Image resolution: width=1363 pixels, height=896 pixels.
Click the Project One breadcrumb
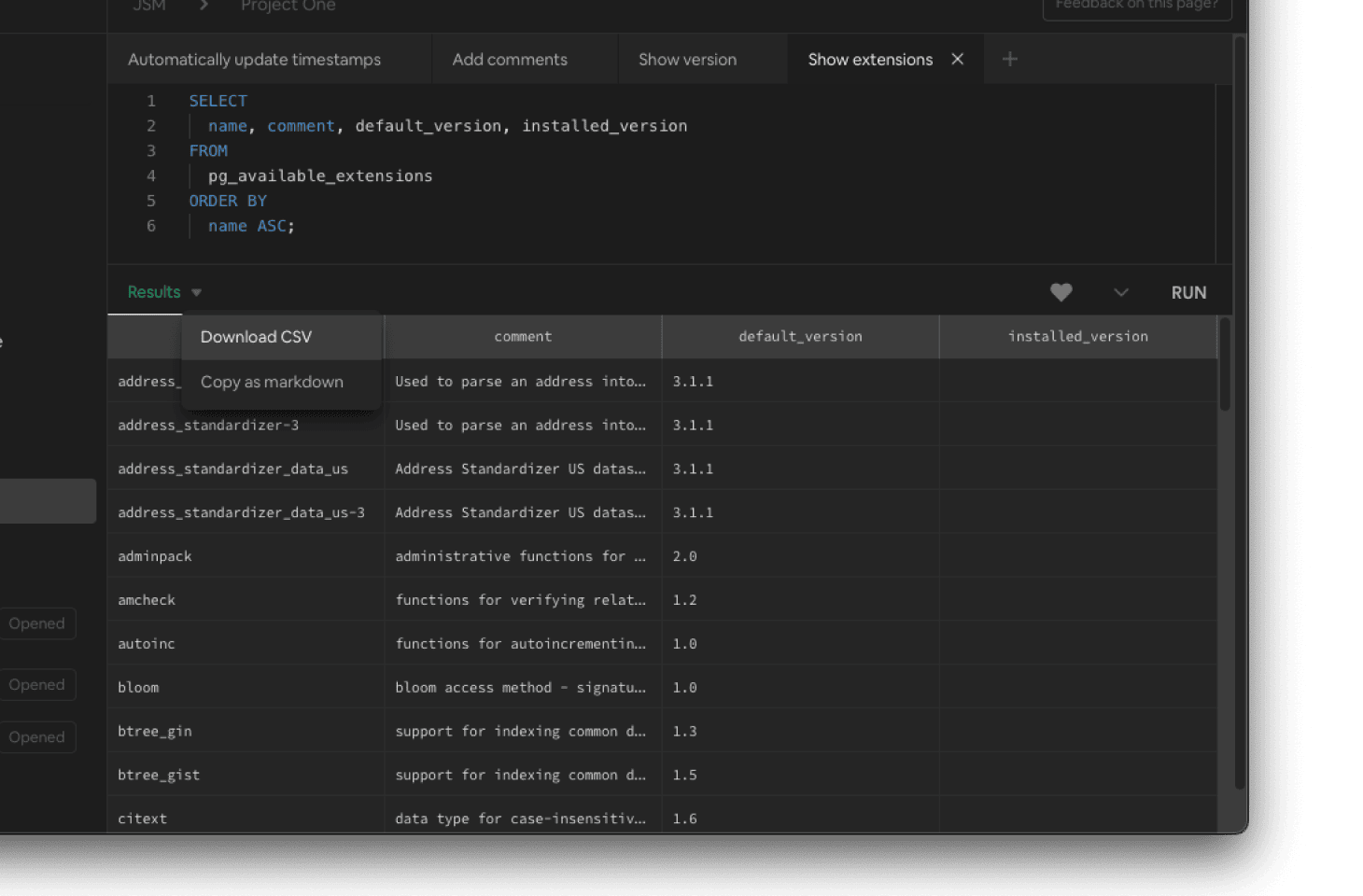pos(288,7)
